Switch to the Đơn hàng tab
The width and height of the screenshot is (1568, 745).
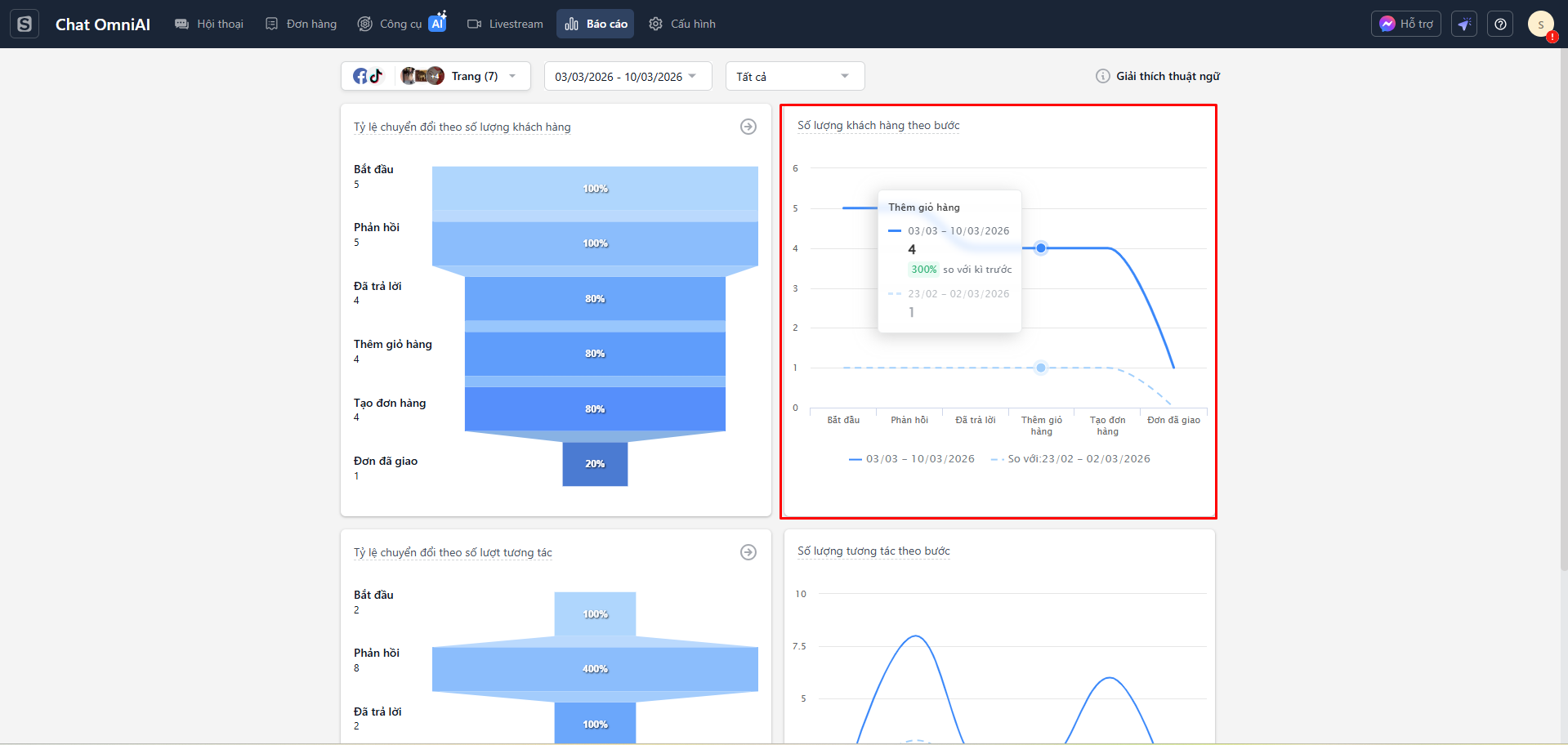[301, 25]
